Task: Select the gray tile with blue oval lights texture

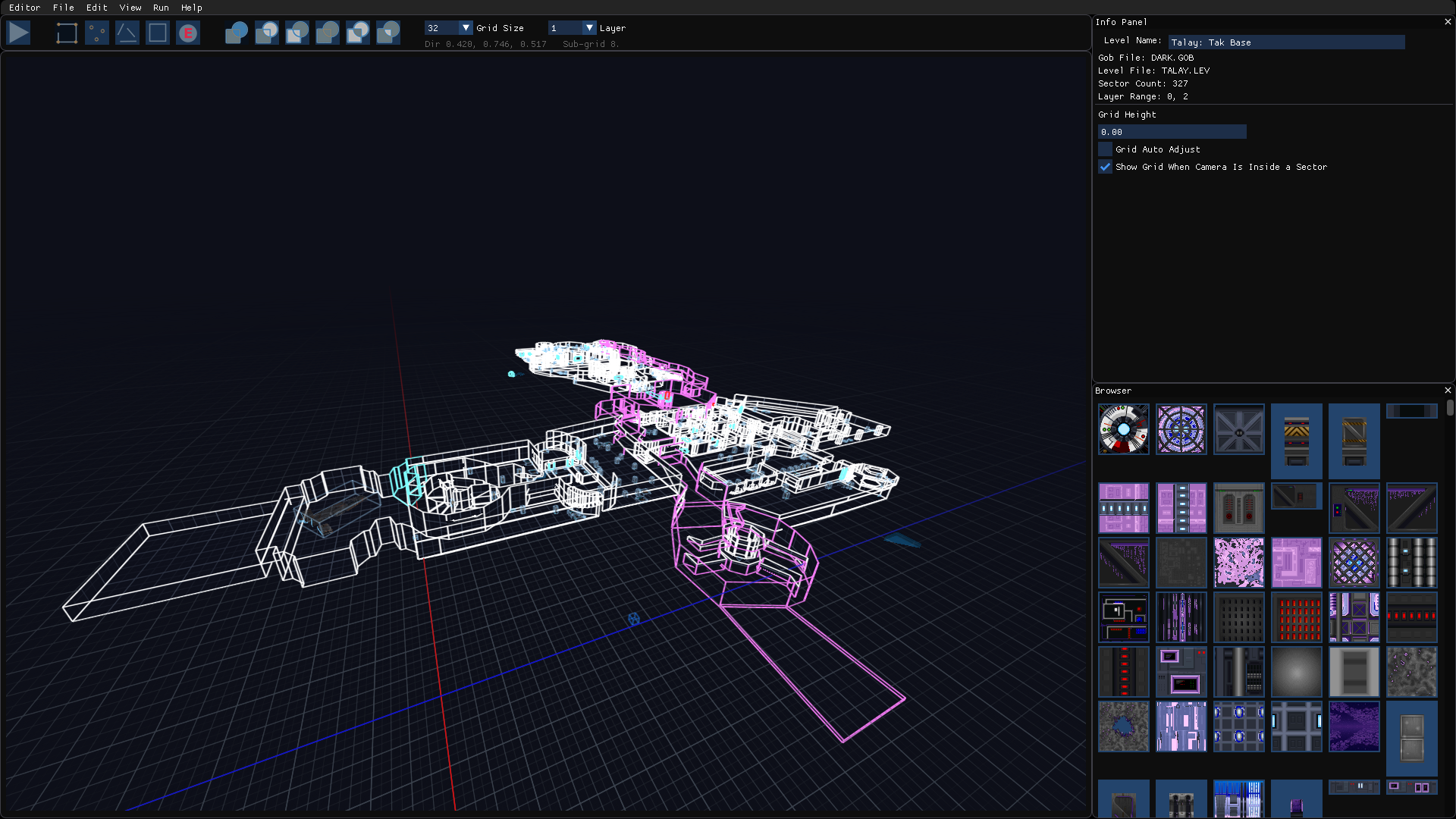Action: 1239,726
